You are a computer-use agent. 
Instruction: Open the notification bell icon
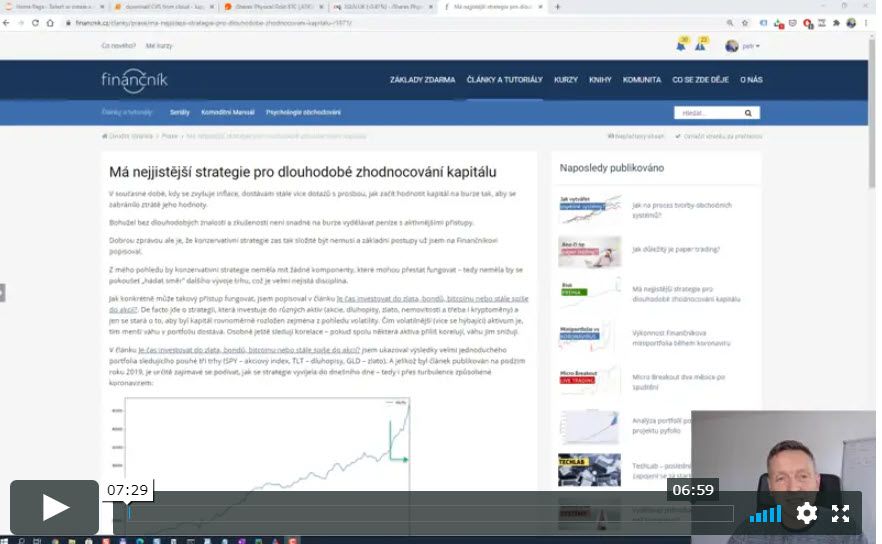coord(681,46)
